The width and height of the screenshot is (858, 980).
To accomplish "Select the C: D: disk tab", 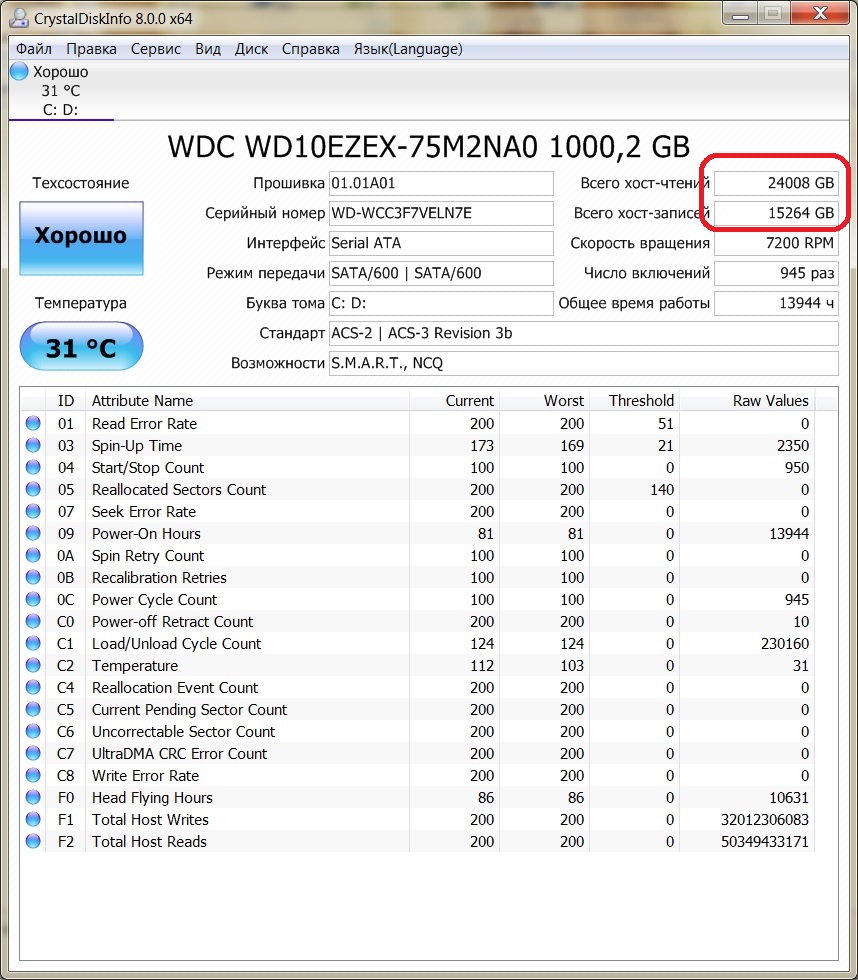I will (x=61, y=91).
